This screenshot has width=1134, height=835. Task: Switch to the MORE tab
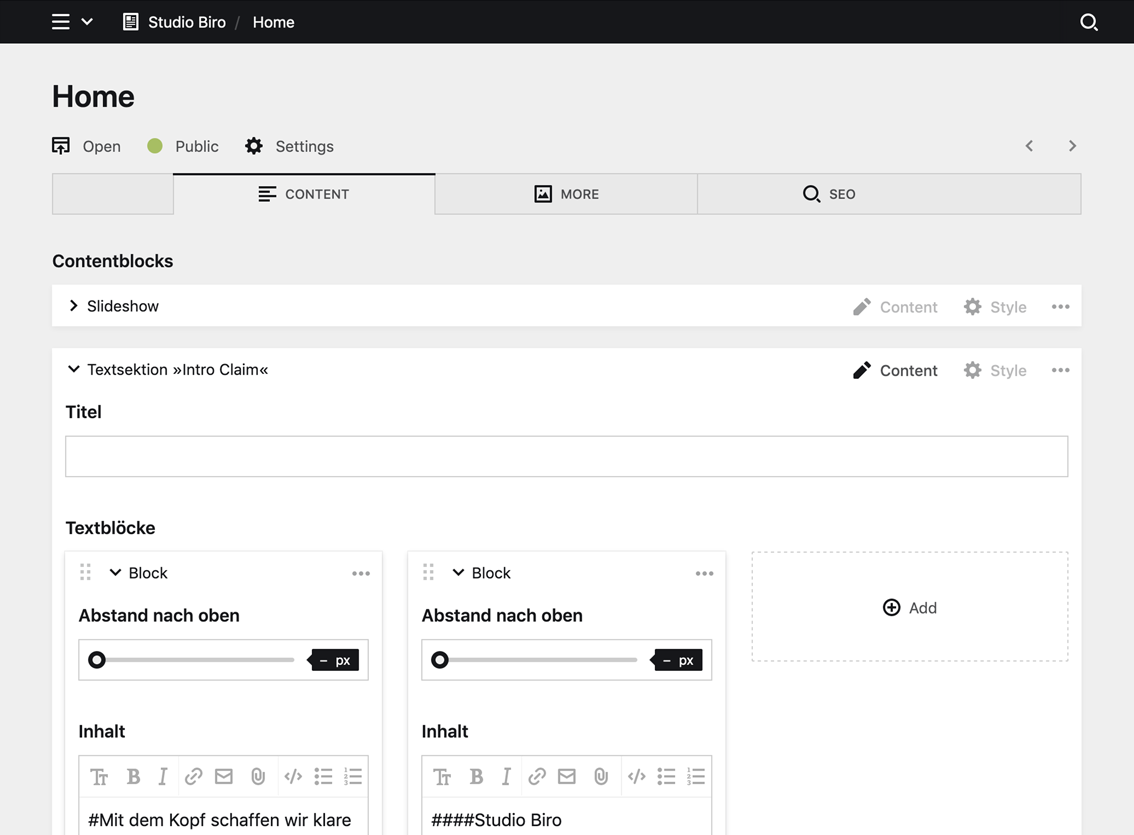566,193
